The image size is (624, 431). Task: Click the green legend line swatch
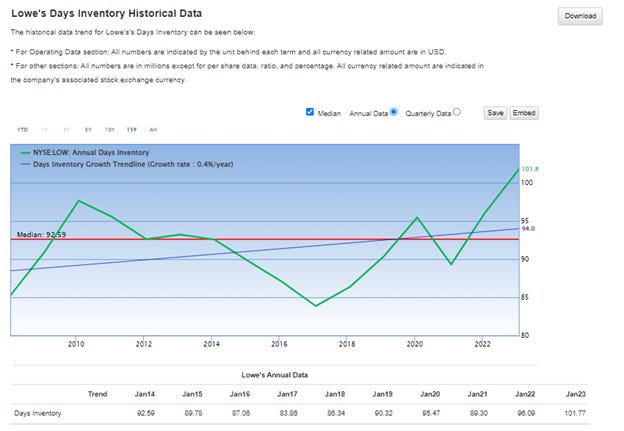(x=25, y=153)
